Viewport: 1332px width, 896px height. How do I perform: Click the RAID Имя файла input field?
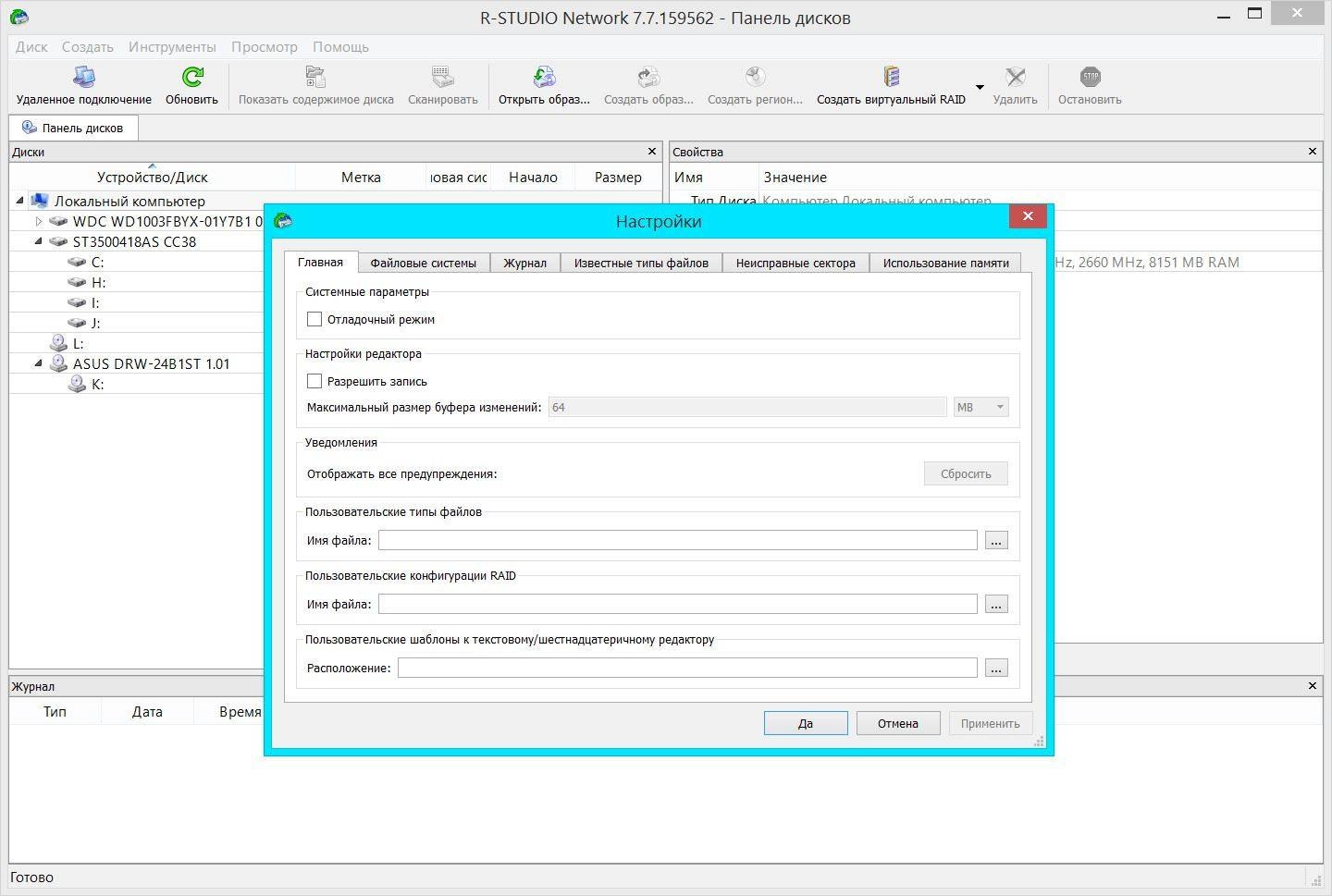[677, 604]
